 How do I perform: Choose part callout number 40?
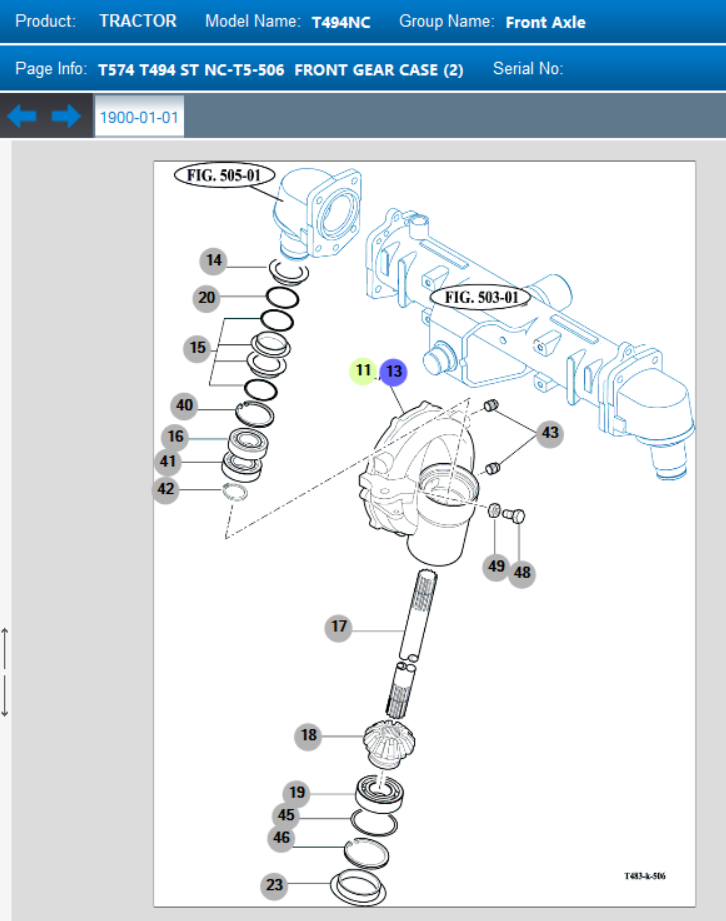tap(184, 406)
